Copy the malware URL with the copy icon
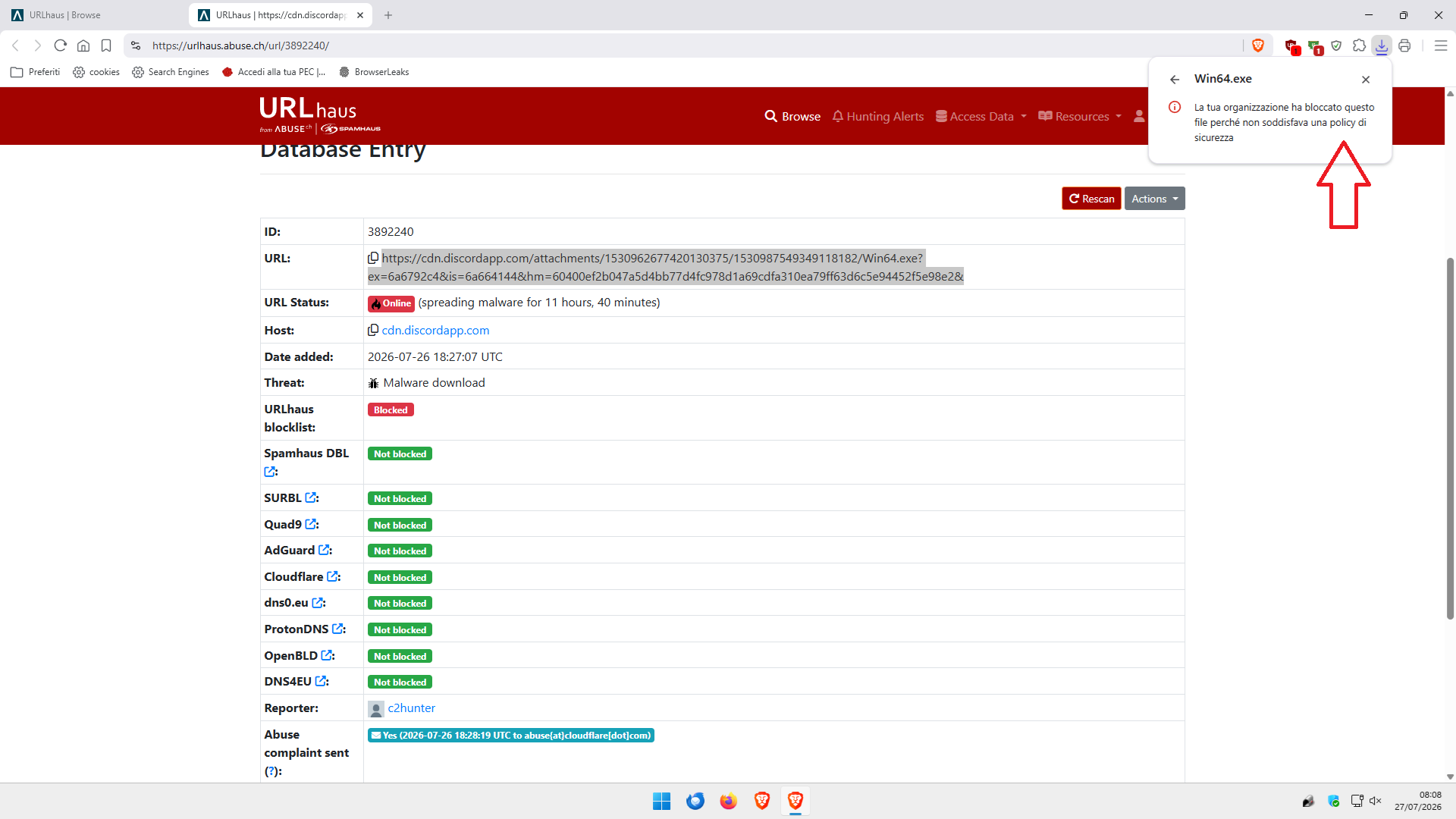This screenshot has width=1456, height=819. pos(373,258)
